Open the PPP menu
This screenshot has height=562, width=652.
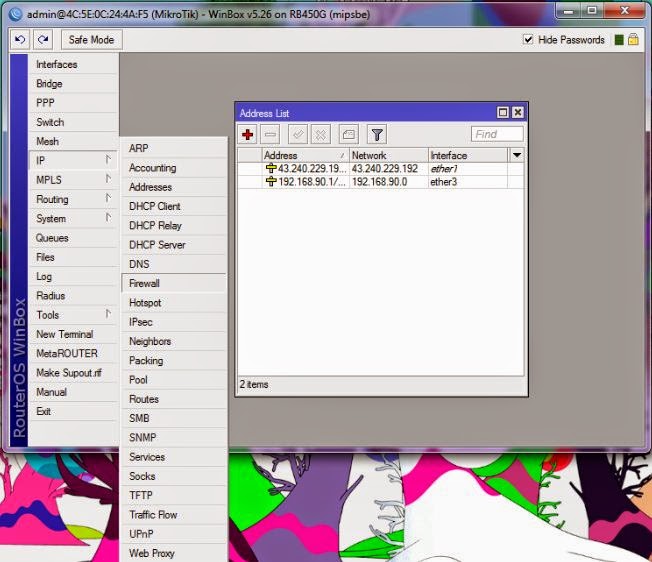[73, 103]
